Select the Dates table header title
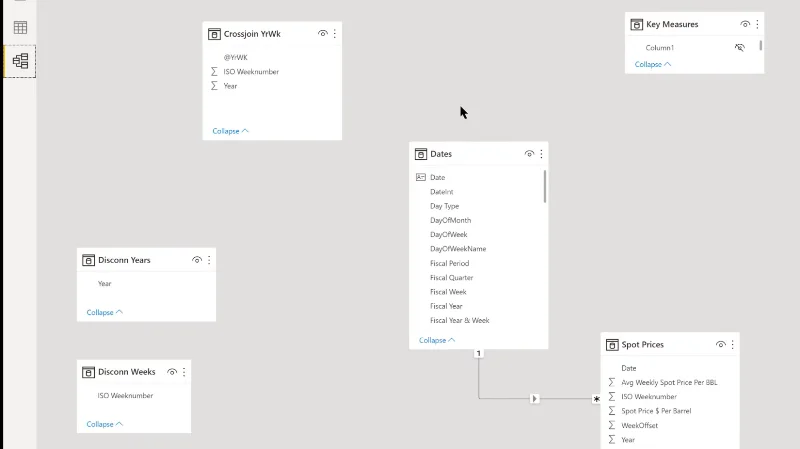 coord(441,154)
